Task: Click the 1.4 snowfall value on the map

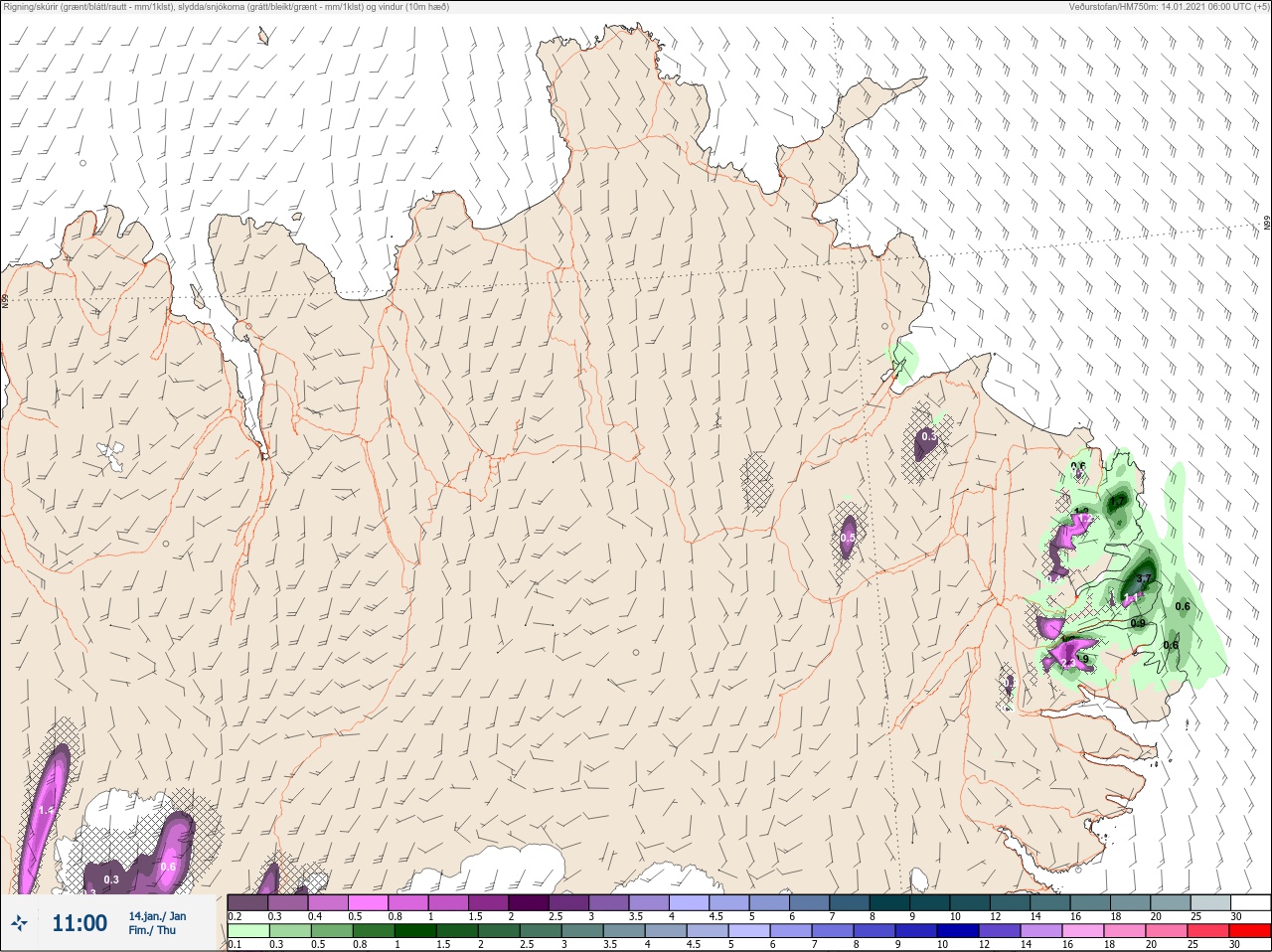Action: pos(45,811)
